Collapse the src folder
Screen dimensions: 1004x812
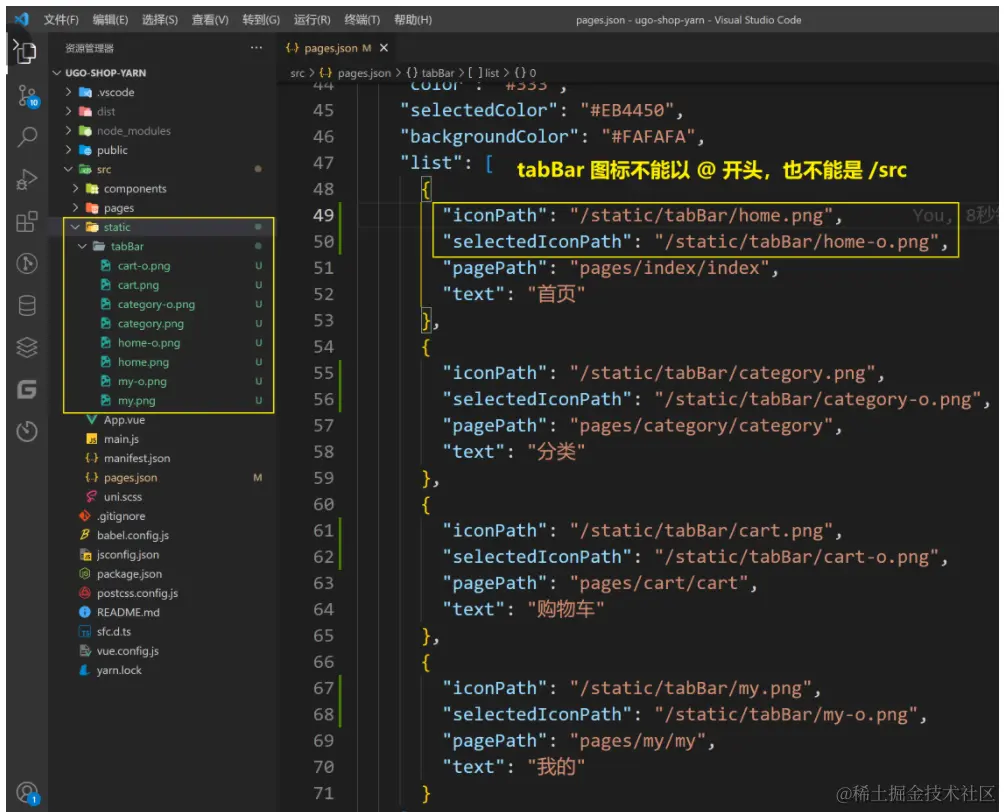pos(104,168)
